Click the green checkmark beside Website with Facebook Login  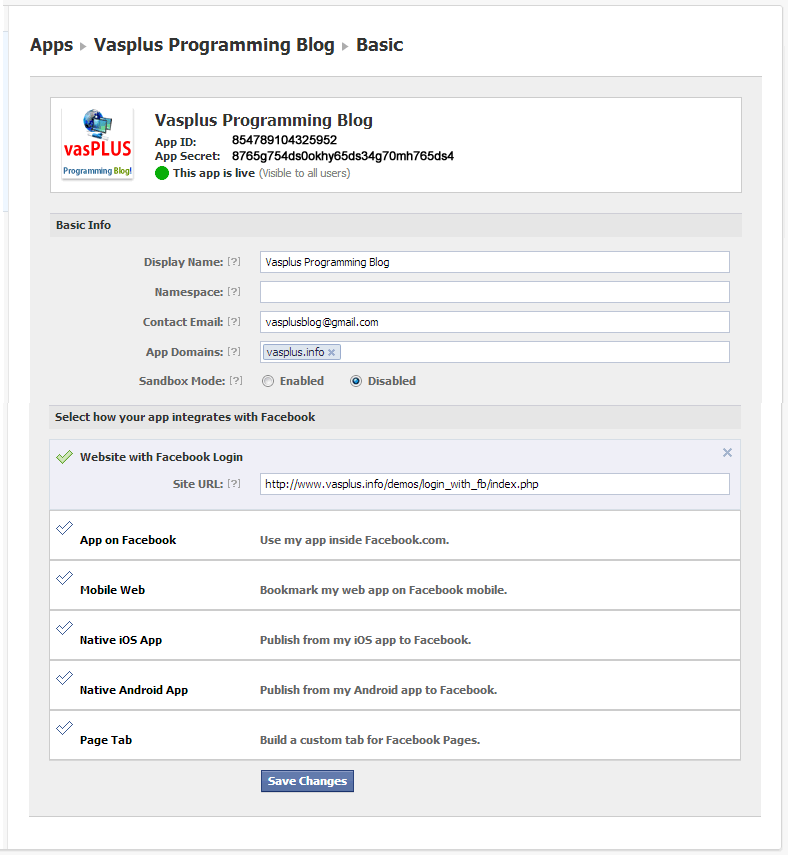[x=64, y=457]
